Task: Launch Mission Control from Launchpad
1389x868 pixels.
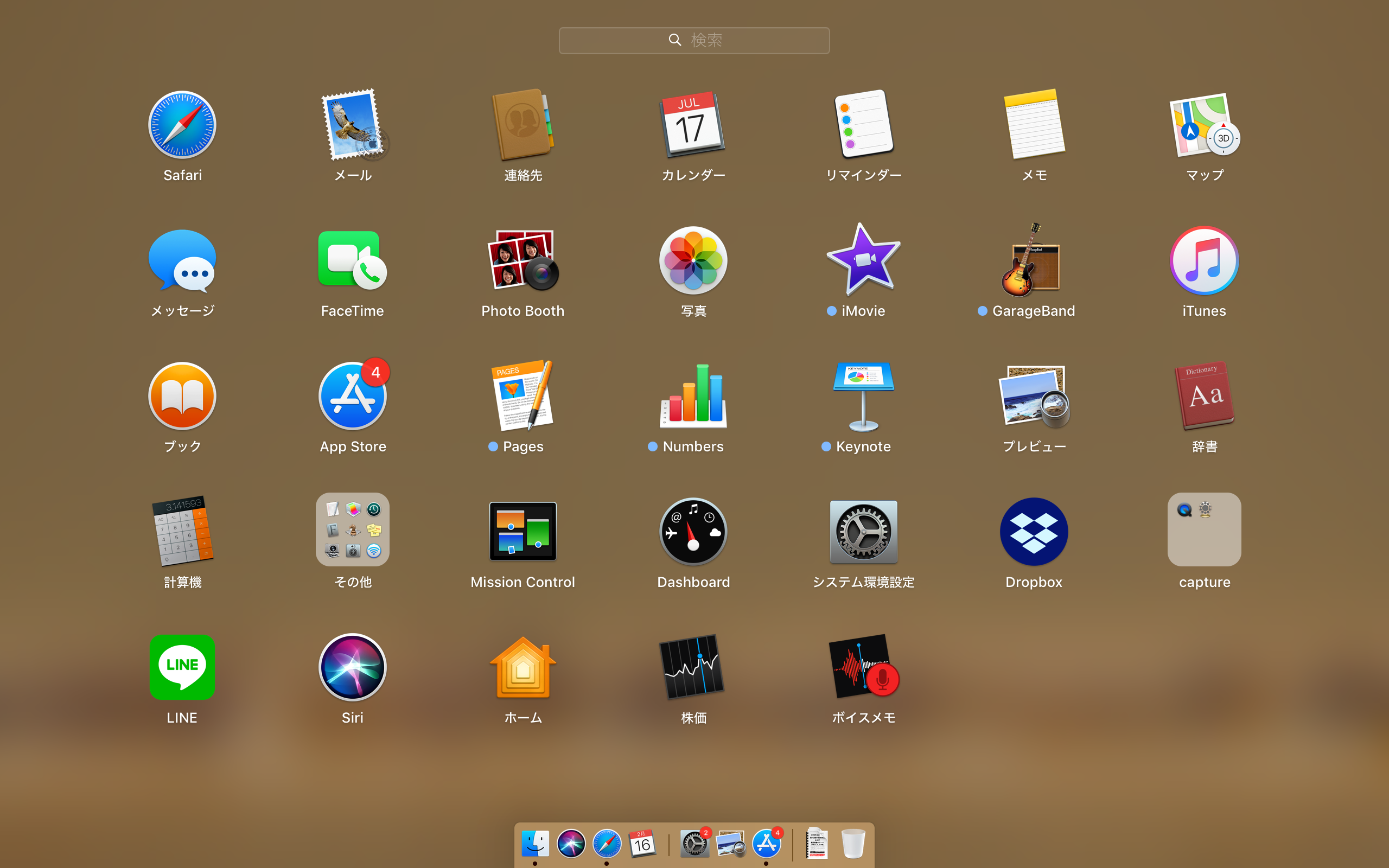Action: click(x=523, y=532)
